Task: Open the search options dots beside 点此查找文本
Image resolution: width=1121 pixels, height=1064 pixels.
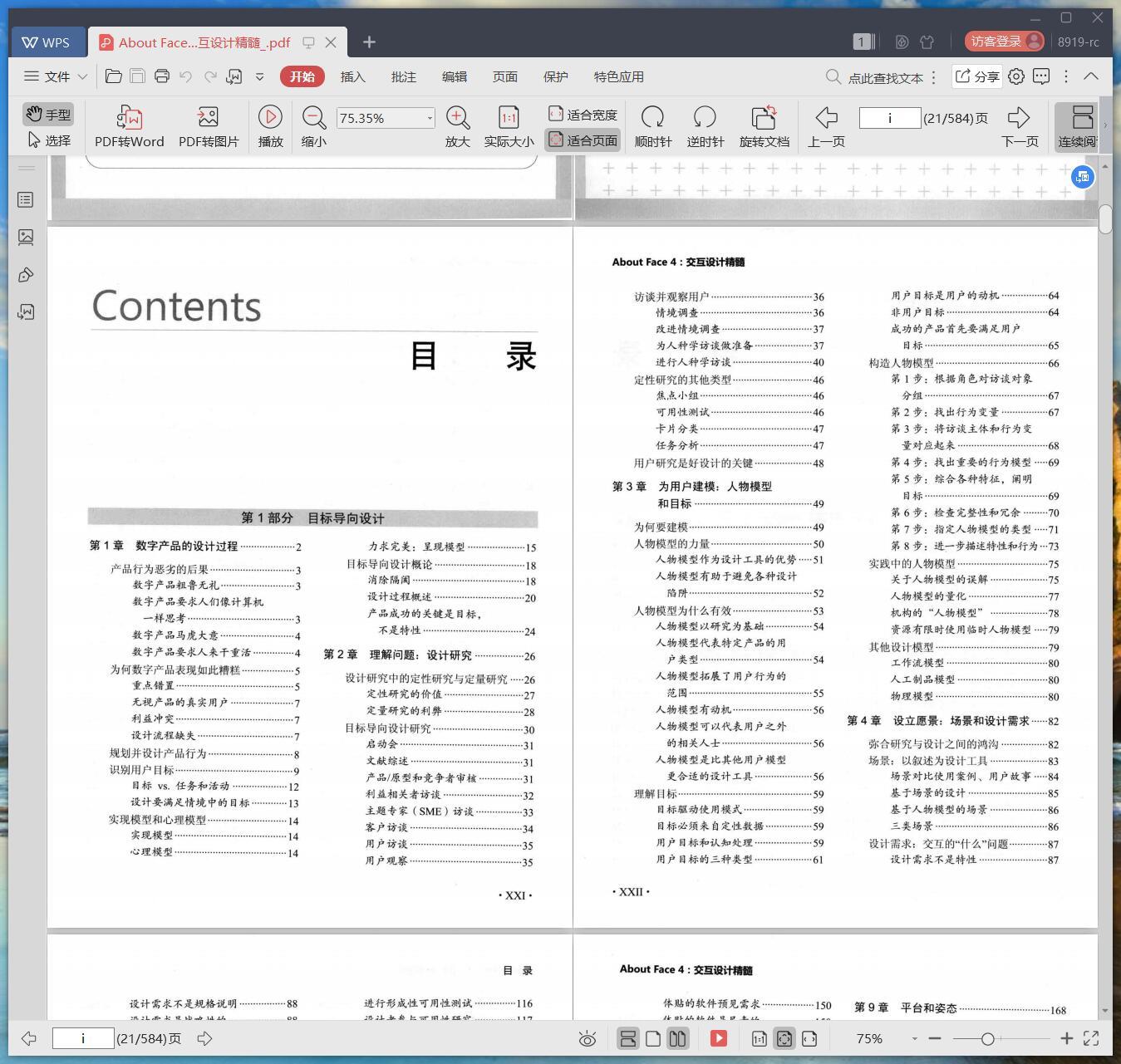Action: (x=934, y=77)
